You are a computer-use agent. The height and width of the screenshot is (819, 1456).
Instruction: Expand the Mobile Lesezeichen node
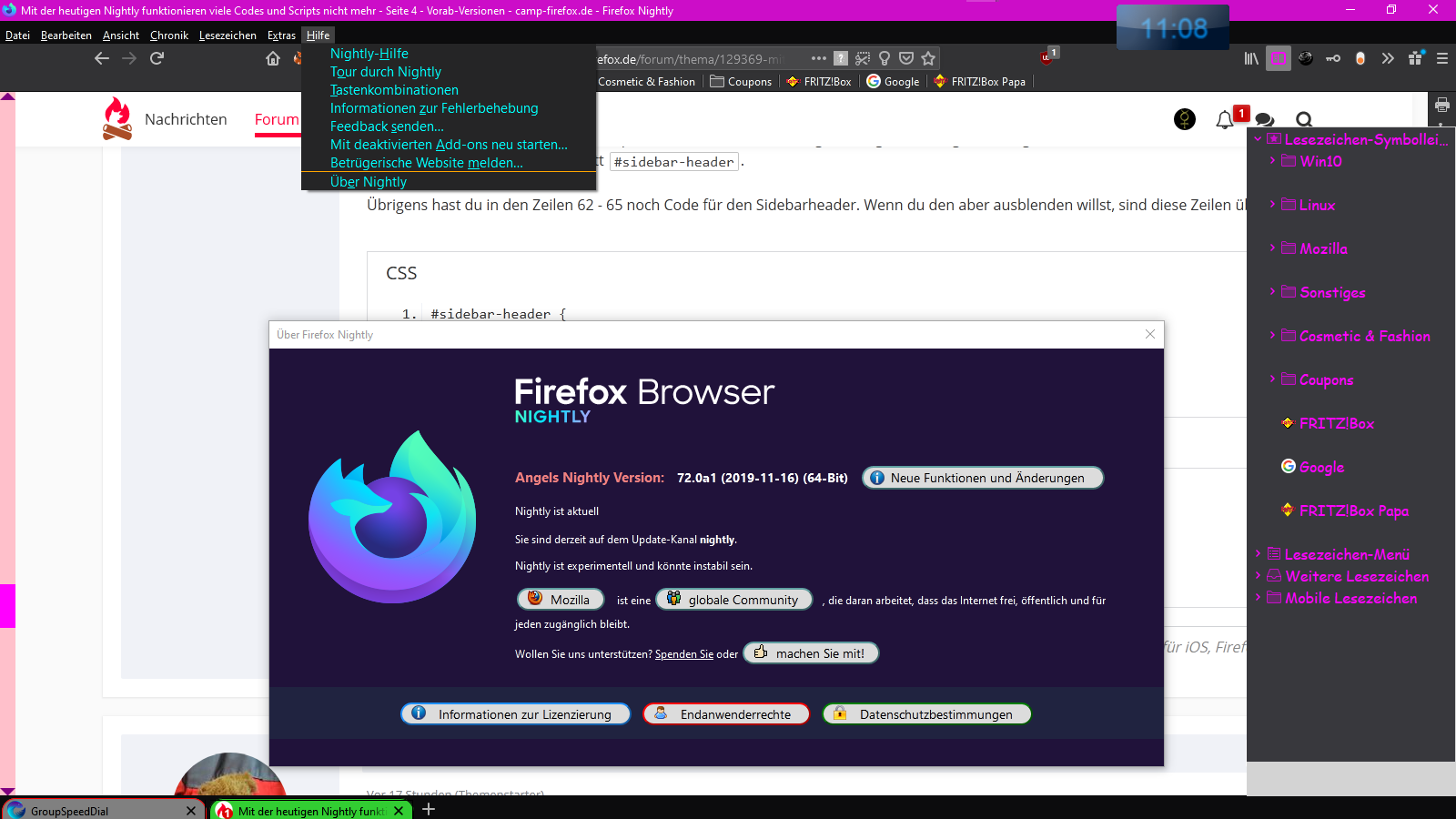pyautogui.click(x=1258, y=597)
